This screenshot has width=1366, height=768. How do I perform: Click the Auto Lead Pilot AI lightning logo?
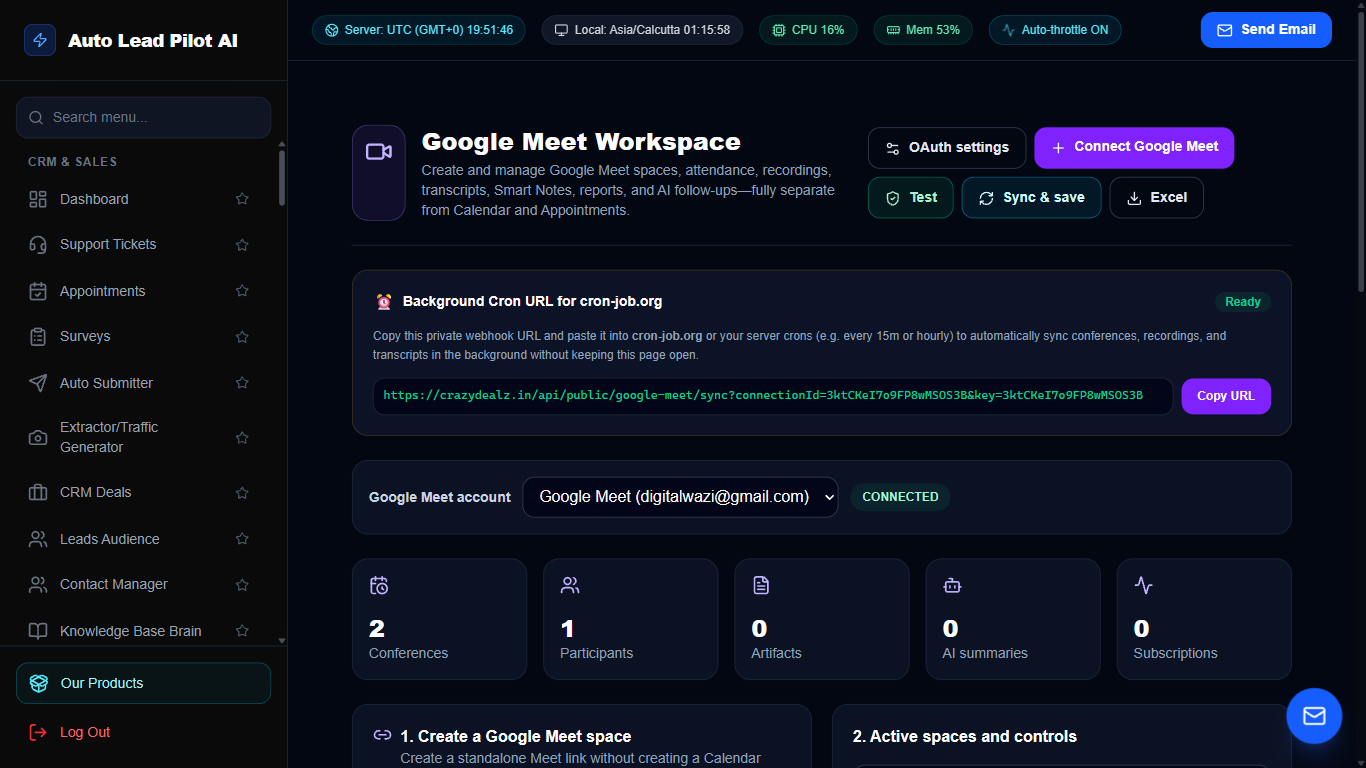pos(40,40)
